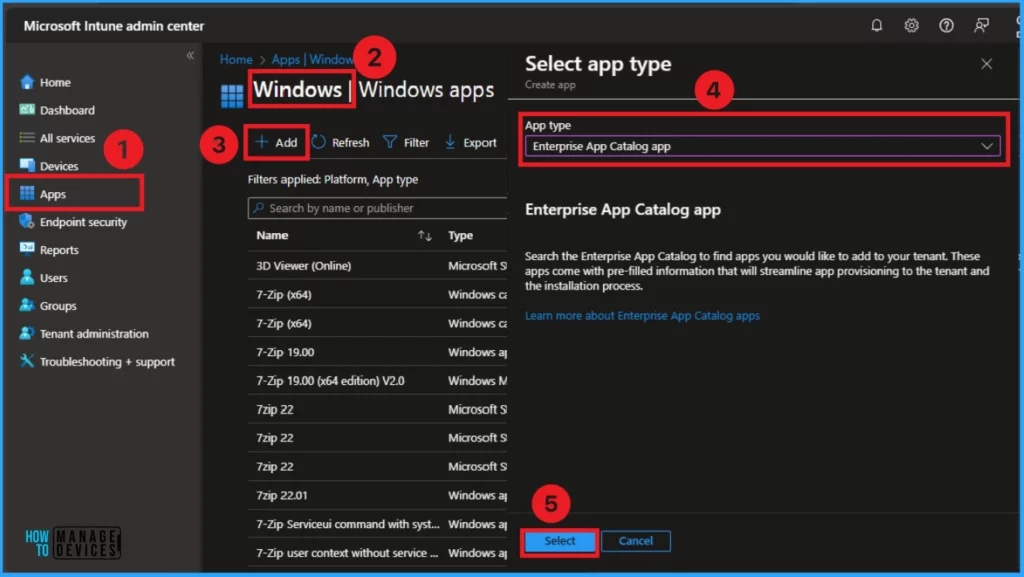Open Users in sidebar
This screenshot has width=1024, height=577.
[x=53, y=278]
